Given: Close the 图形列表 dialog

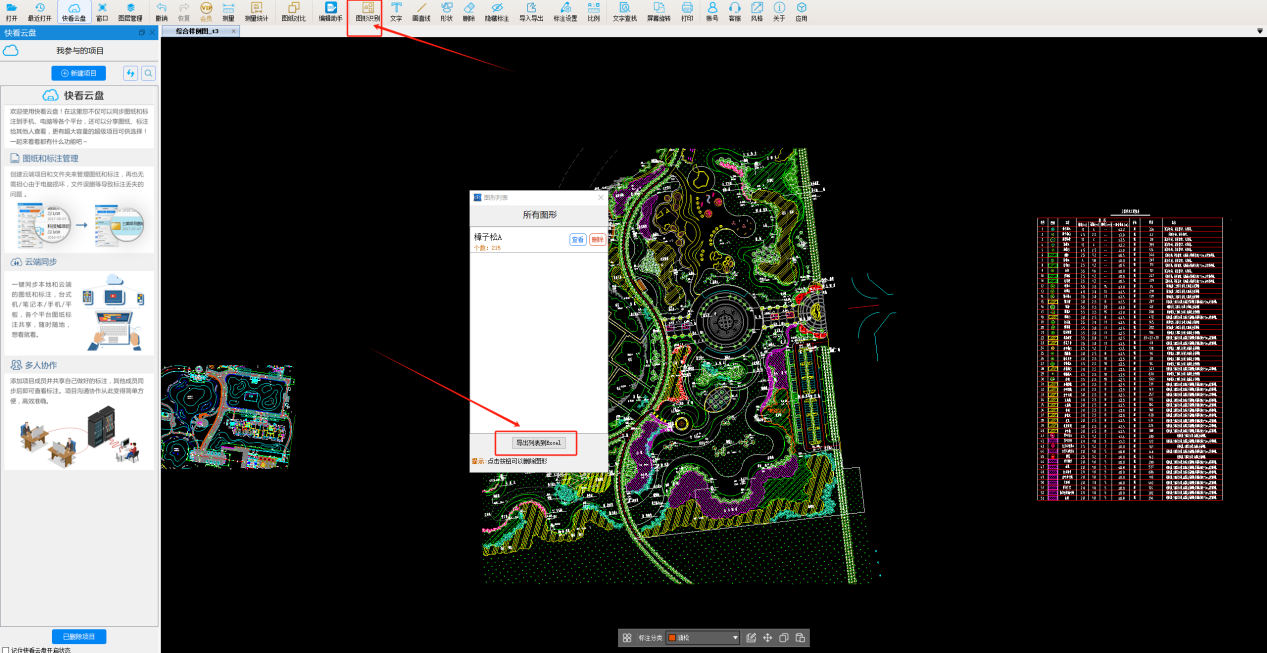Looking at the screenshot, I should point(601,197).
